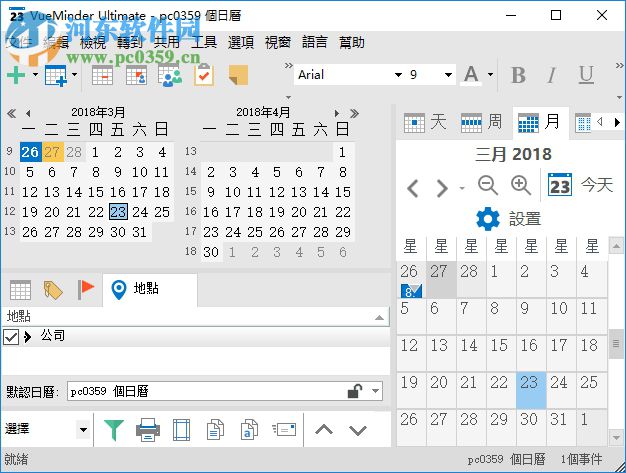The height and width of the screenshot is (473, 626).
Task: Click the 今天 today button
Action: click(x=580, y=185)
